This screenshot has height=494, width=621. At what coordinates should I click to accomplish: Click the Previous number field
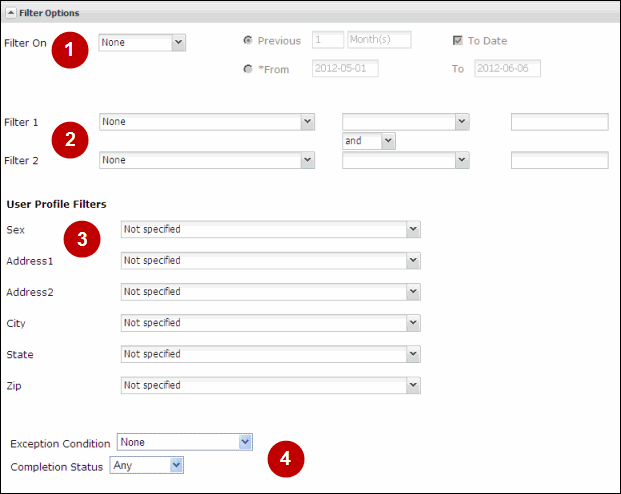pos(328,40)
